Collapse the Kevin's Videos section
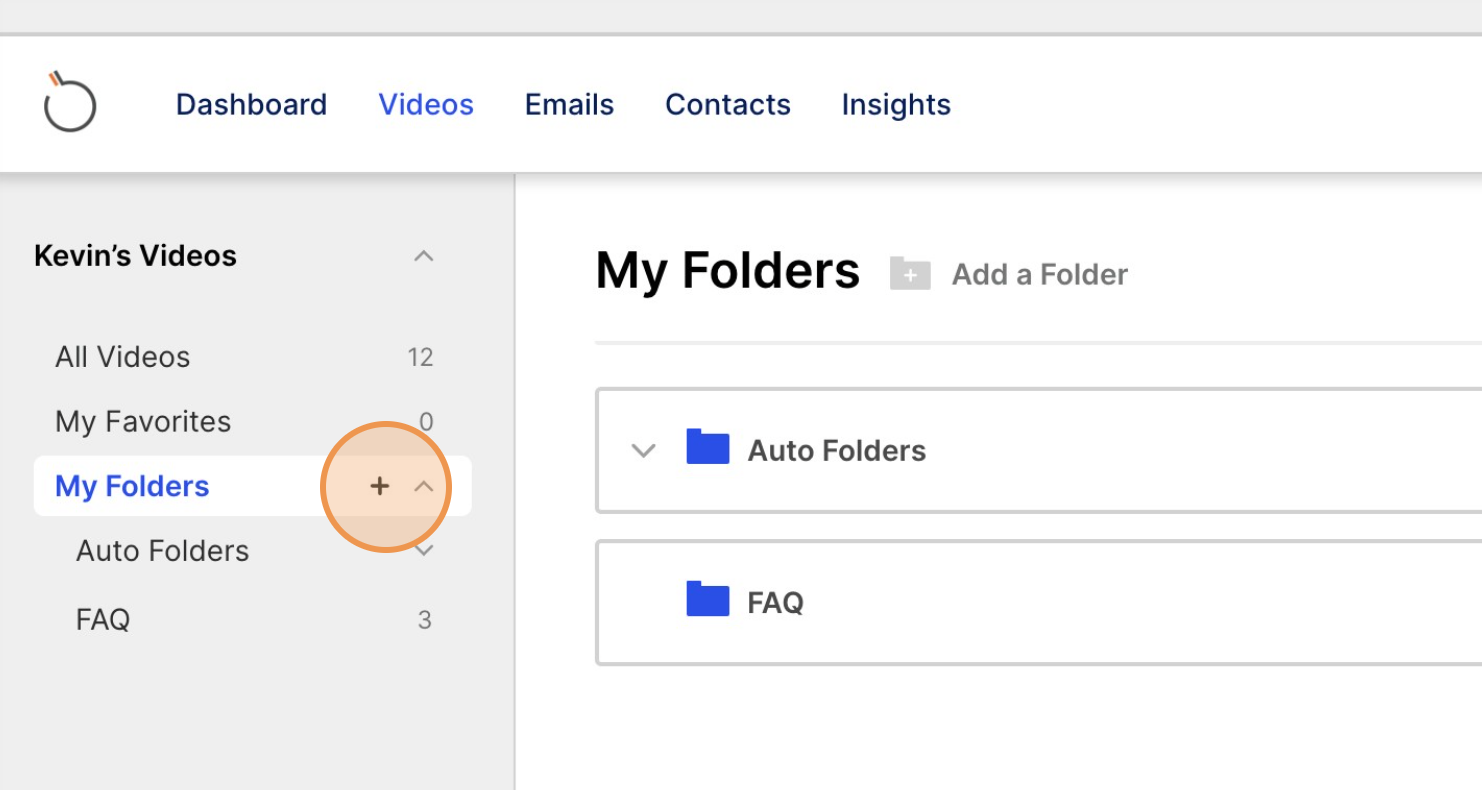Viewport: 1482px width, 790px height. [424, 256]
